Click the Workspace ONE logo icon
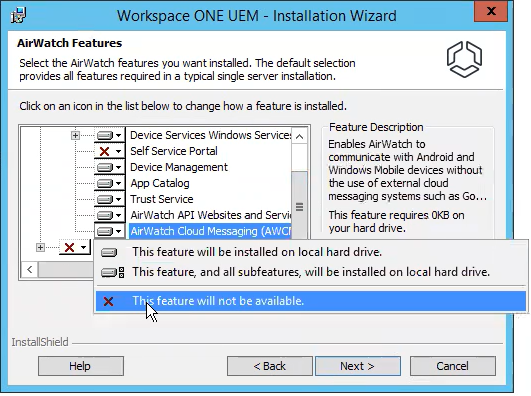The image size is (531, 396). pyautogui.click(x=464, y=60)
